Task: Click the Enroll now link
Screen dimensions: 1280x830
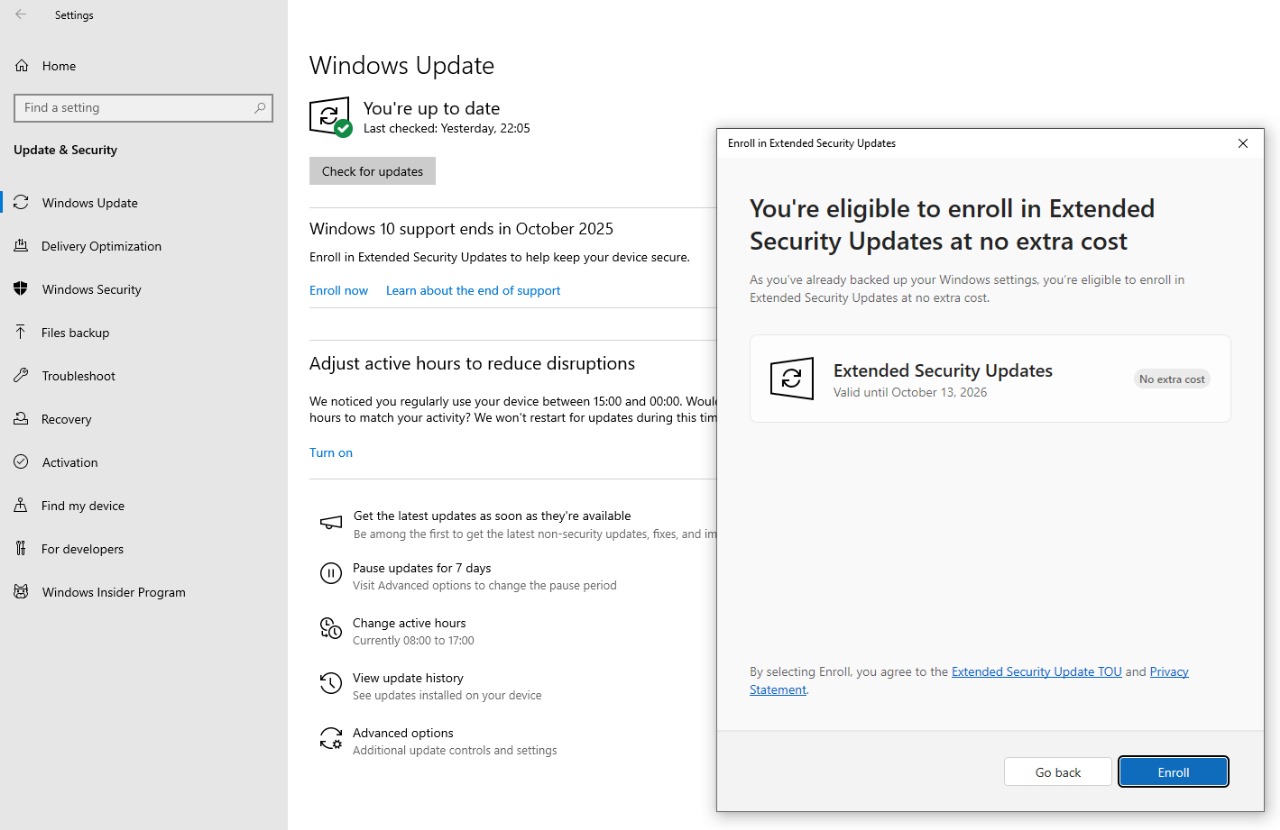Action: pyautogui.click(x=338, y=290)
